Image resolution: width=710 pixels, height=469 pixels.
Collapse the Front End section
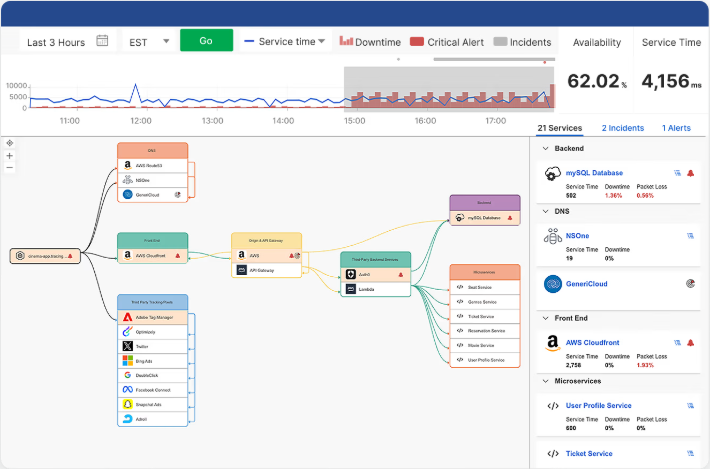pos(546,318)
